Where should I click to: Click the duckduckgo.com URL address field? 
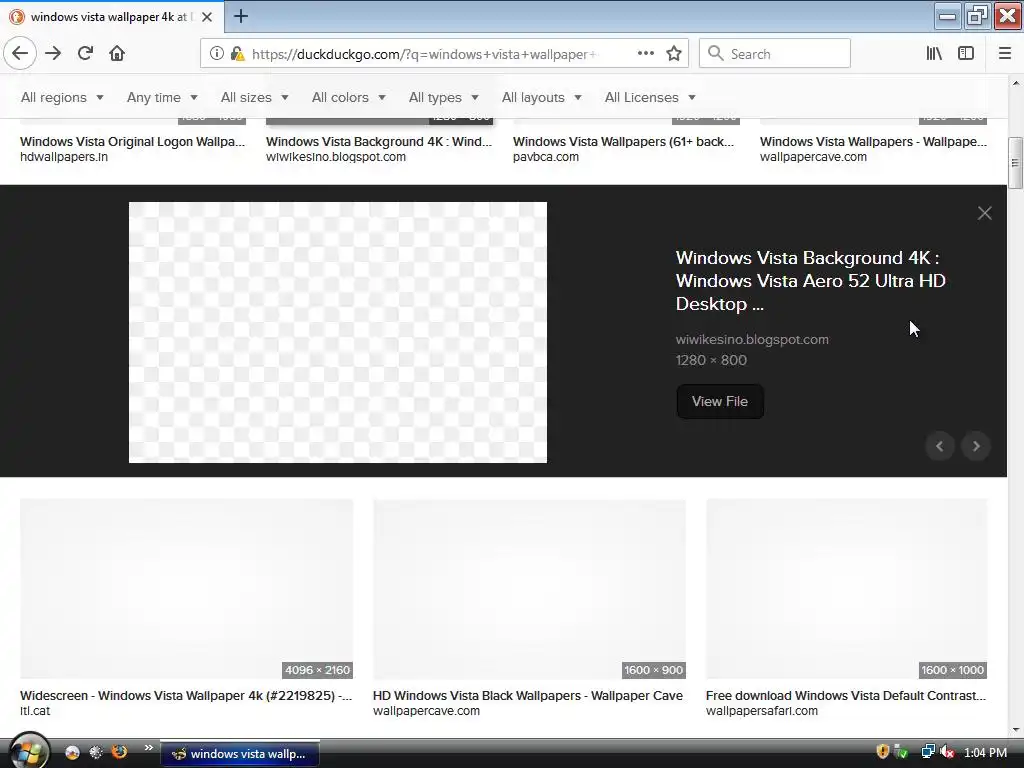[424, 54]
